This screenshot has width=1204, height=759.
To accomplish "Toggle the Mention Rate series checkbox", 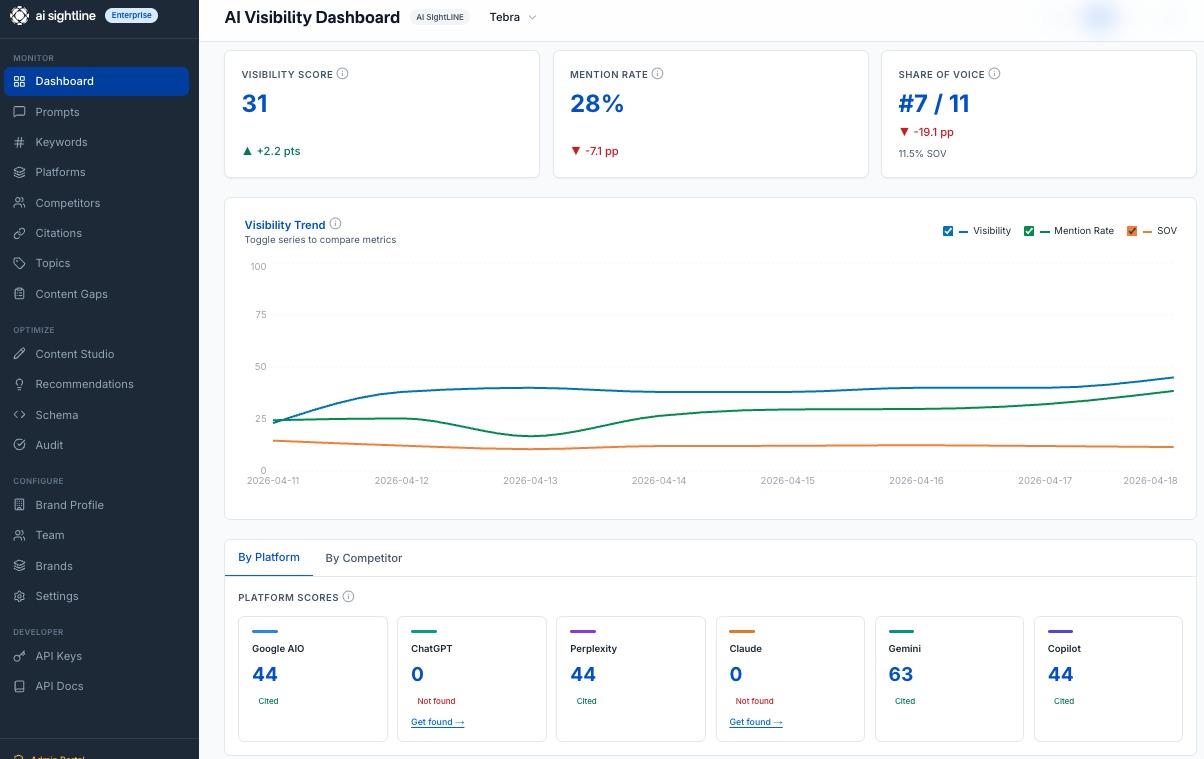I will coord(1029,231).
